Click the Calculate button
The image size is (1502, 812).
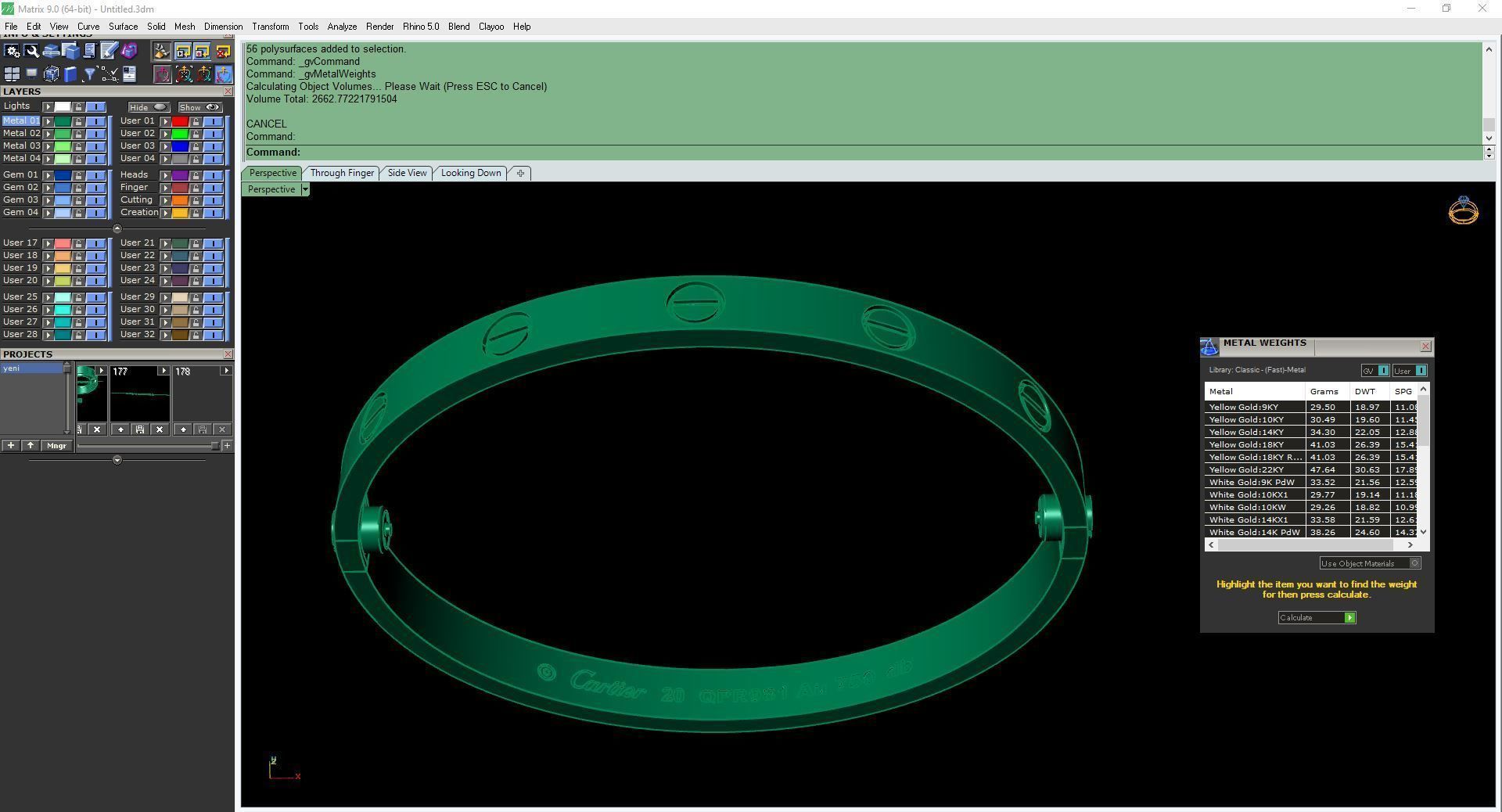point(1317,618)
